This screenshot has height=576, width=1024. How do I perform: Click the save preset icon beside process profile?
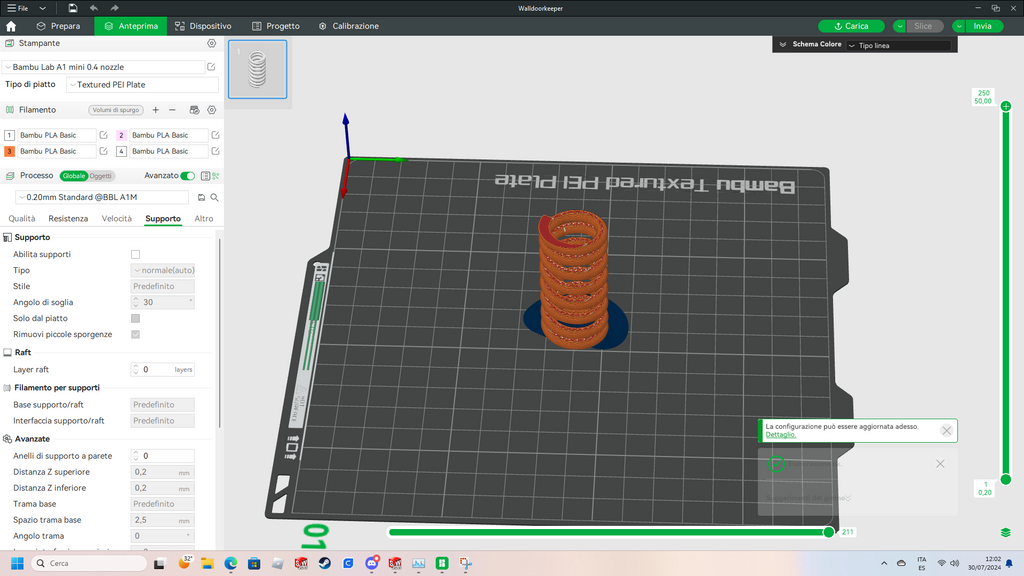[201, 197]
